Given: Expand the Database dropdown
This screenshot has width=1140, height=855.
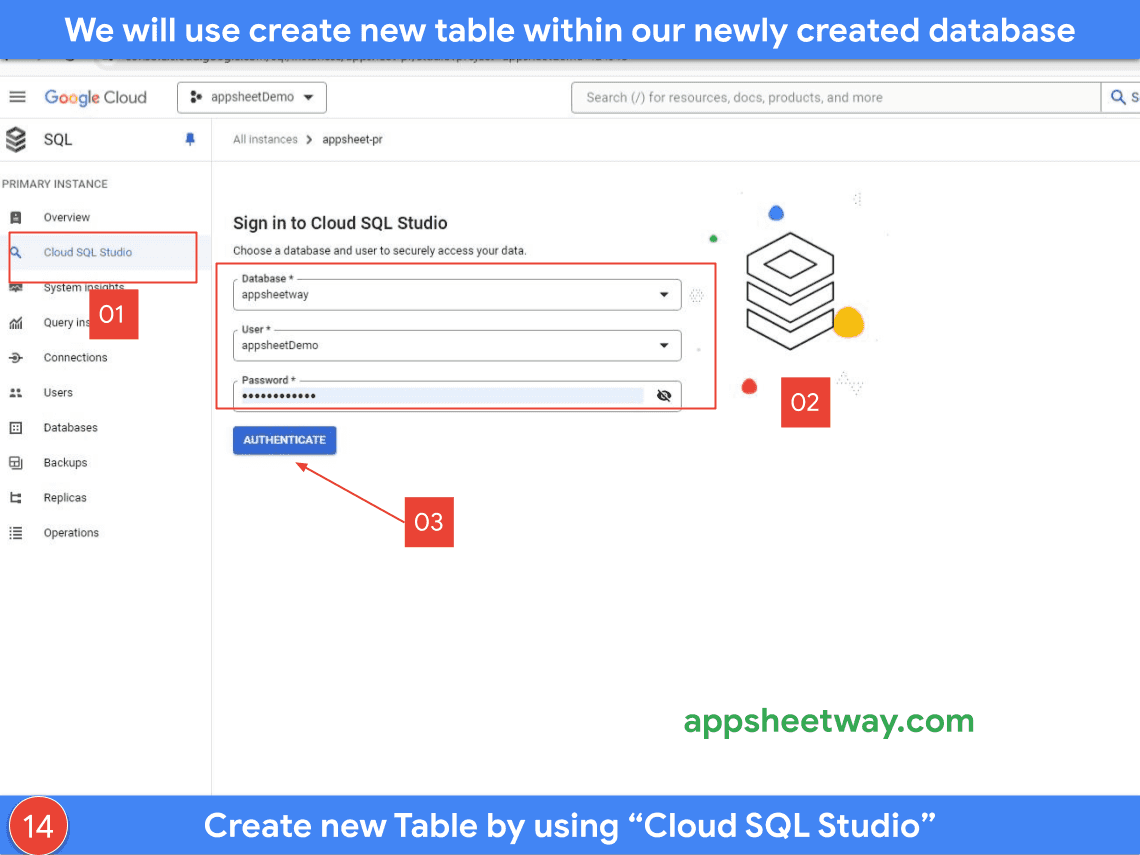Looking at the screenshot, I should [x=664, y=295].
